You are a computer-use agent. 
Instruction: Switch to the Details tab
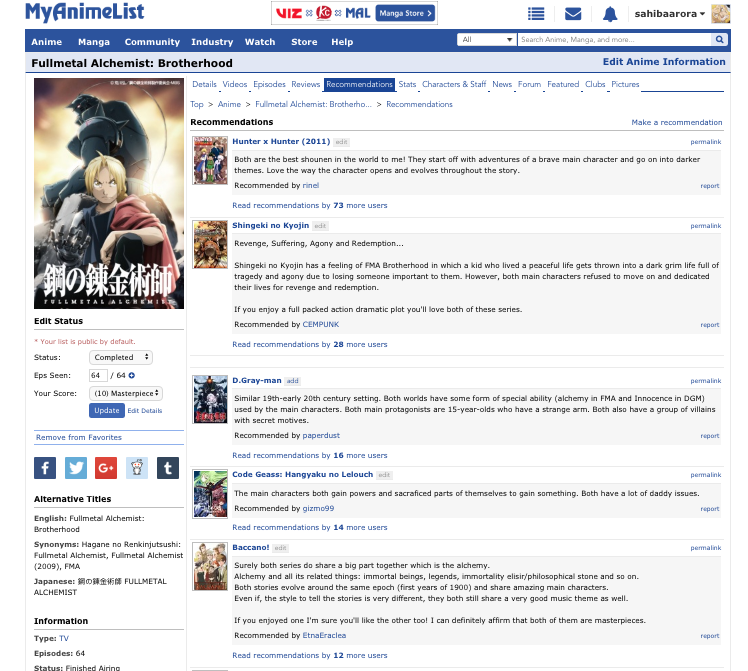click(x=204, y=84)
